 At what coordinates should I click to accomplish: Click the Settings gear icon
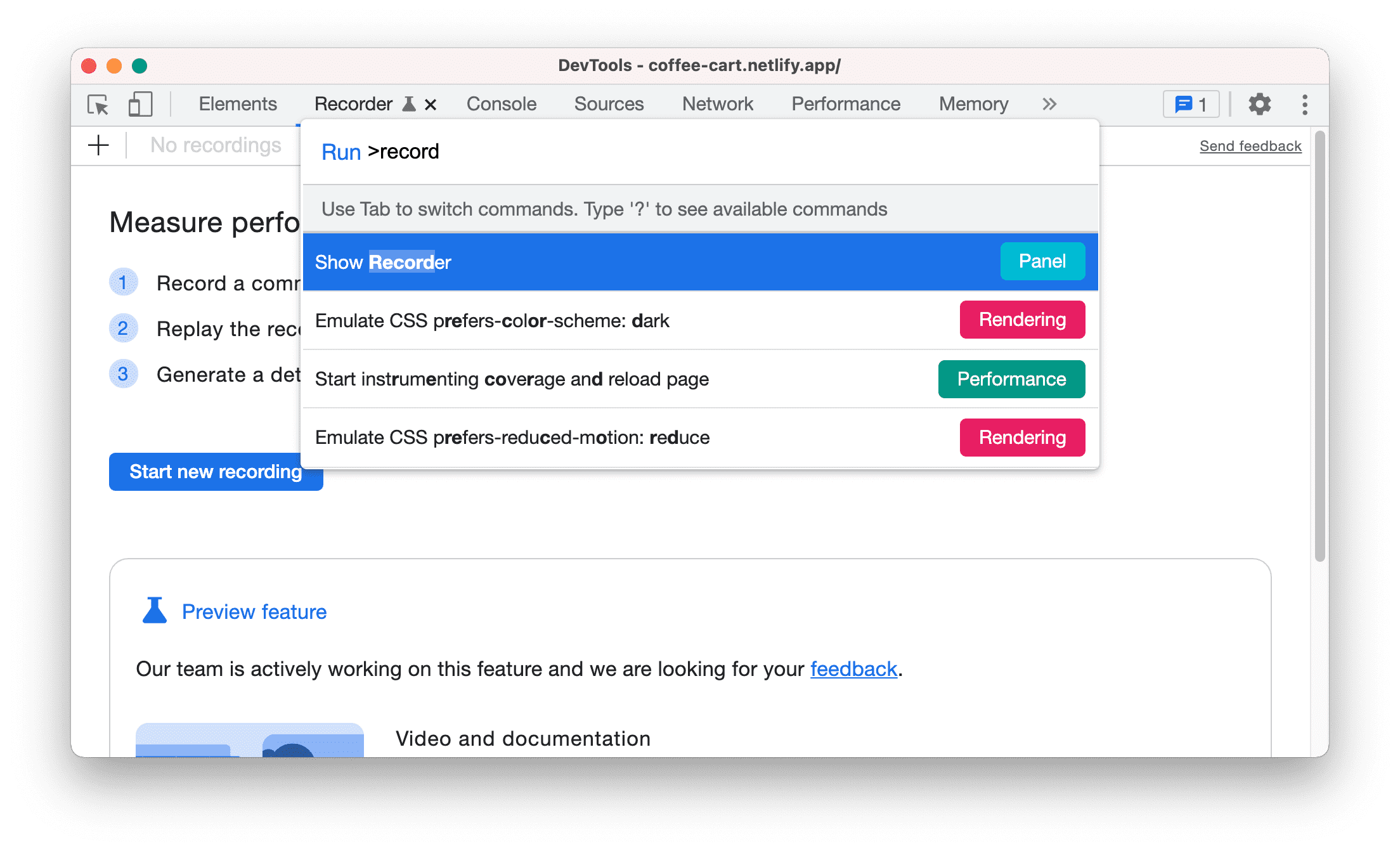click(x=1259, y=103)
